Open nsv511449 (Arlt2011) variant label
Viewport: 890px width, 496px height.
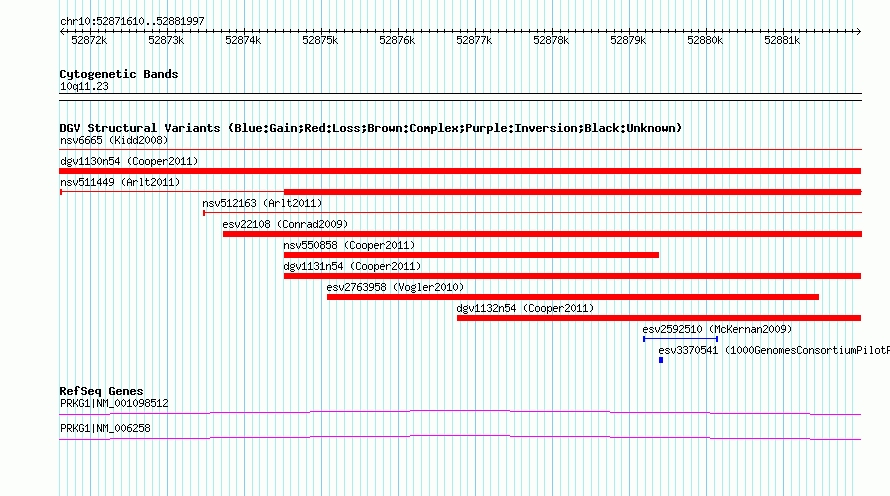click(120, 182)
